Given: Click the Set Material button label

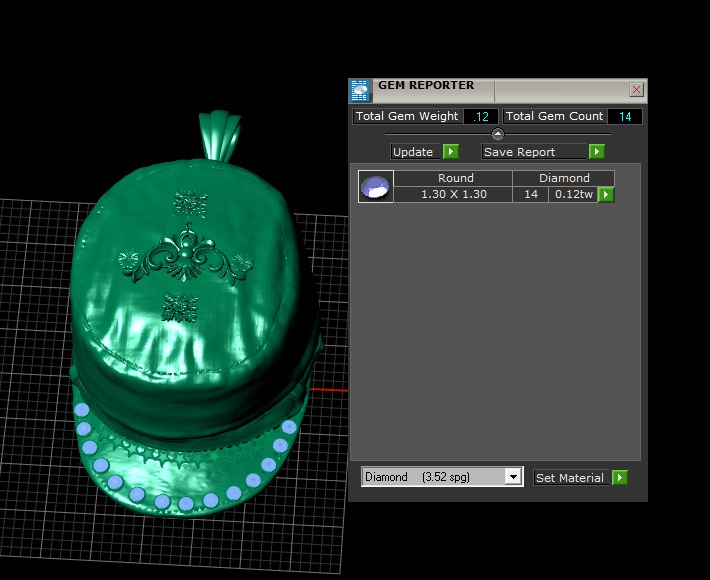Looking at the screenshot, I should tap(571, 478).
